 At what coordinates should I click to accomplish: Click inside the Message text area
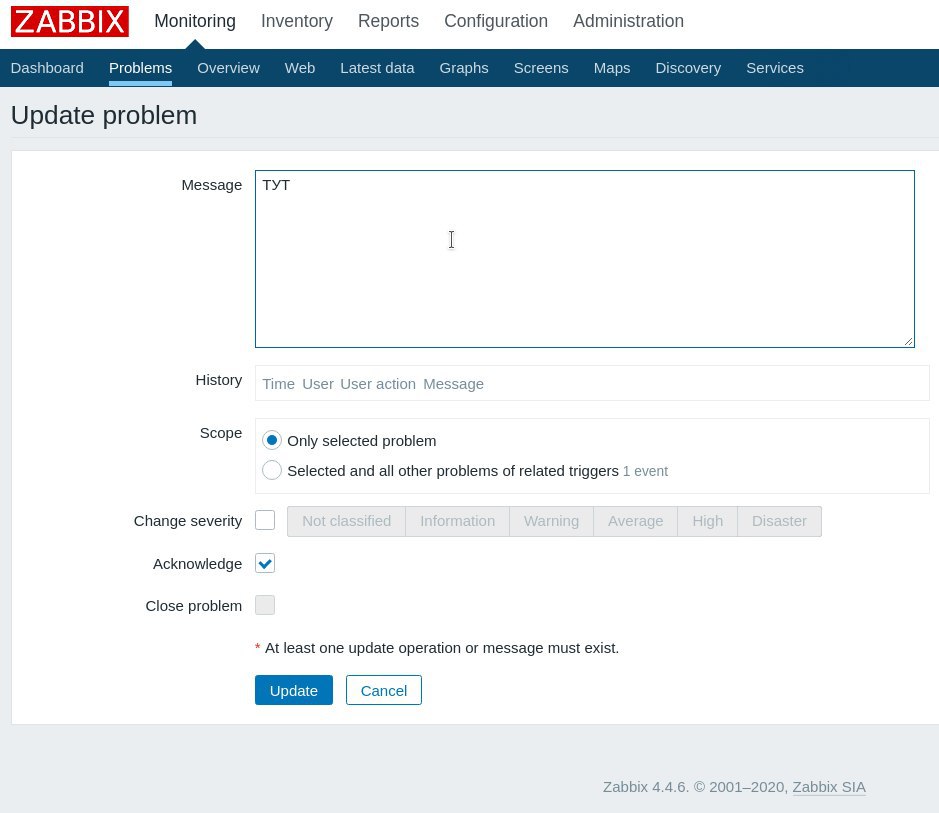tap(584, 259)
